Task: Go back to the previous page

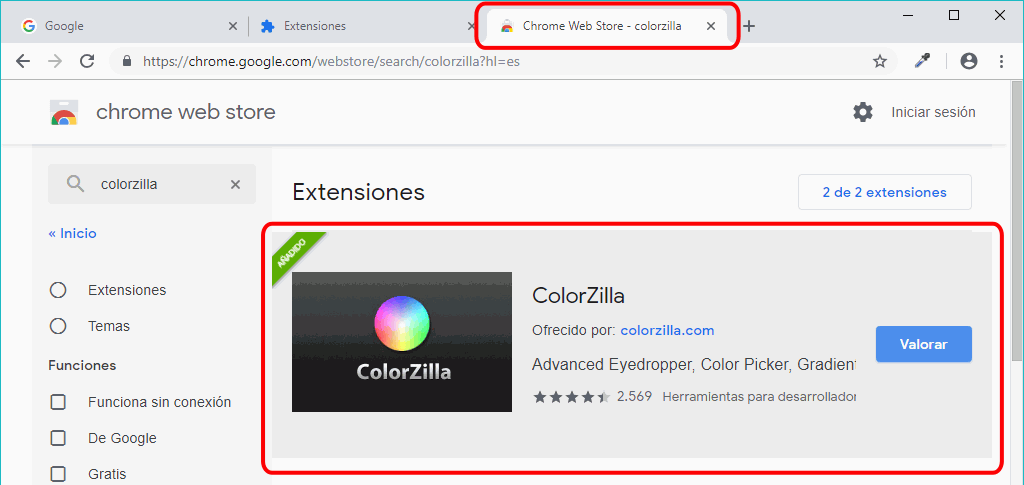Action: (23, 61)
